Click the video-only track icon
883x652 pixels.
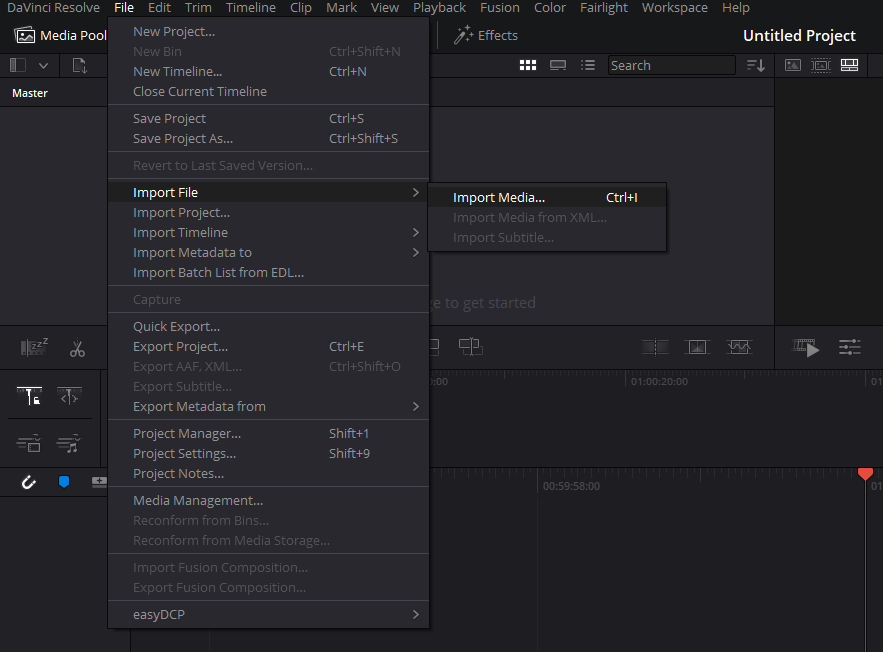(x=29, y=444)
